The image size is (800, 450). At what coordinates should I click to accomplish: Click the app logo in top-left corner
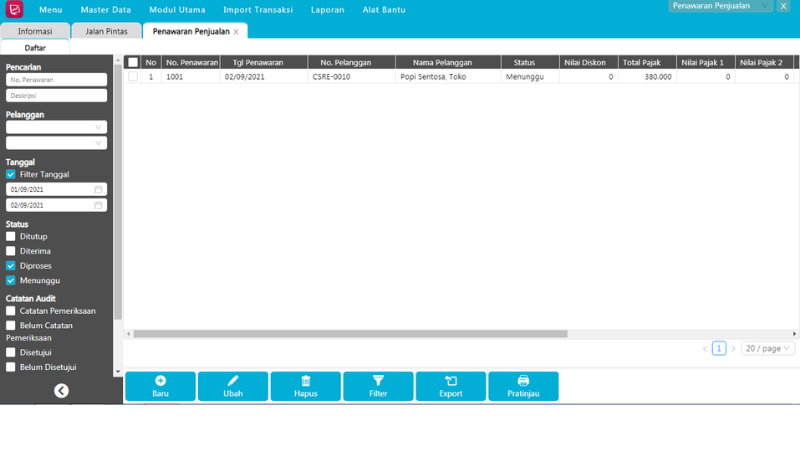[x=14, y=10]
